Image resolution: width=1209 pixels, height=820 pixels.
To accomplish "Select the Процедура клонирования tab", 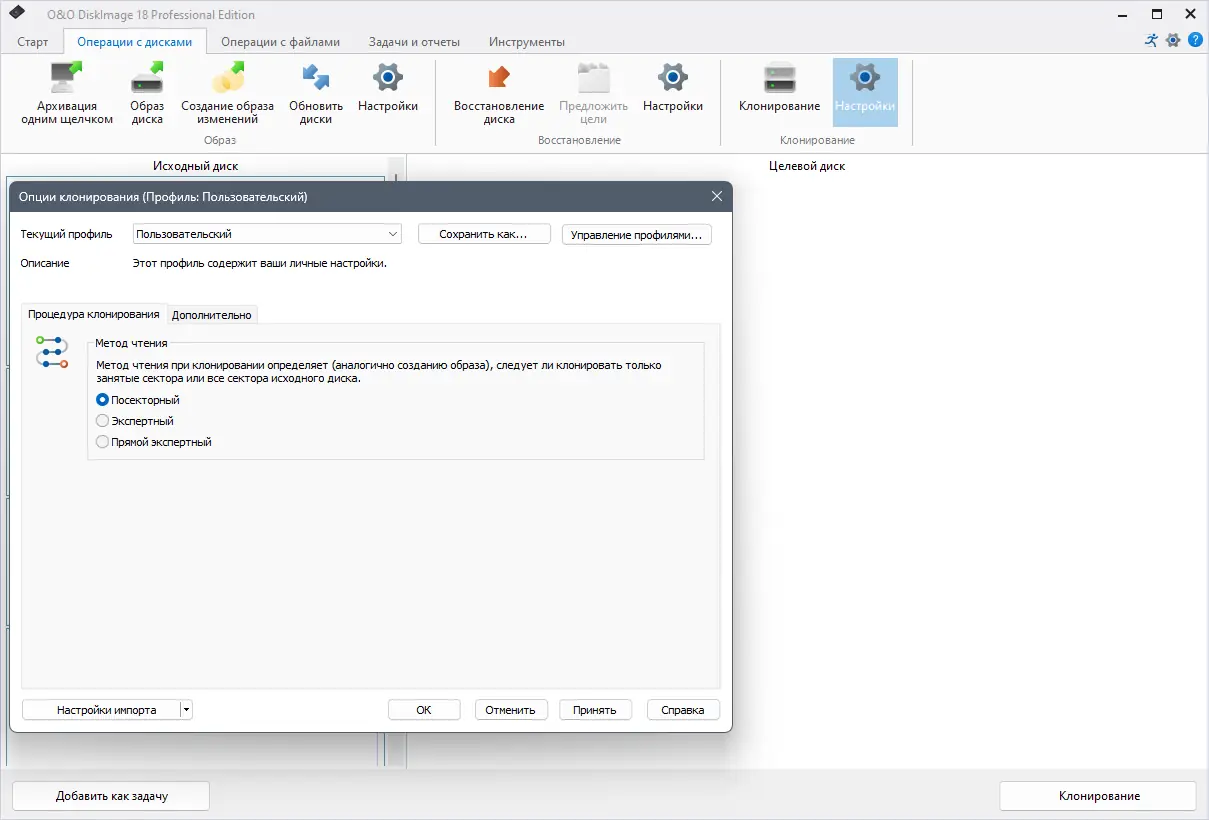I will pyautogui.click(x=94, y=314).
